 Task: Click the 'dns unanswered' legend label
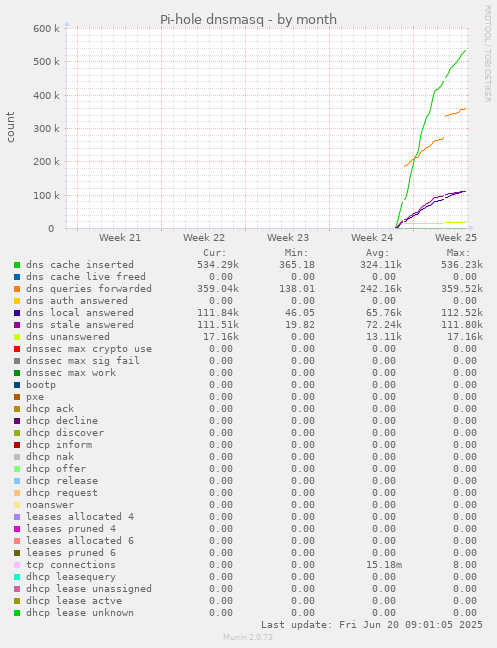pyautogui.click(x=68, y=337)
